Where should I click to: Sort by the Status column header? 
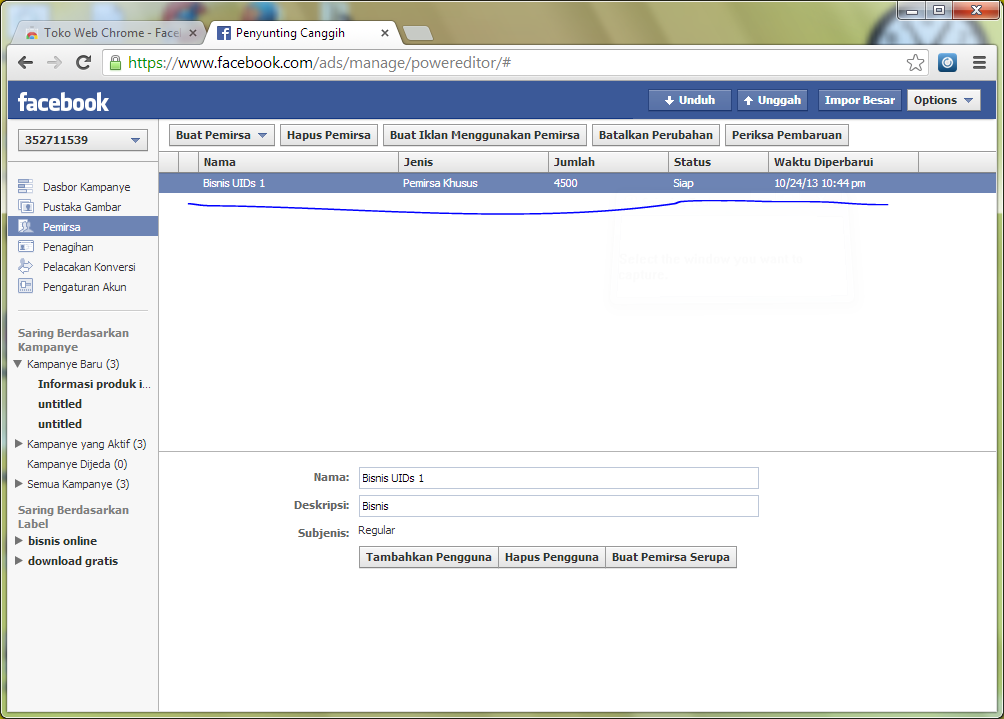pyautogui.click(x=718, y=162)
